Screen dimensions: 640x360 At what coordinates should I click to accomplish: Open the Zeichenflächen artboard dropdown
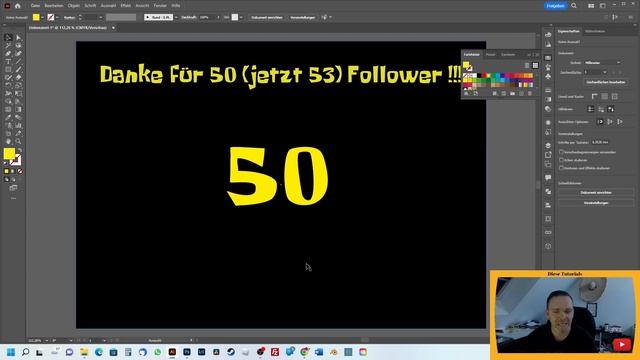tap(596, 72)
